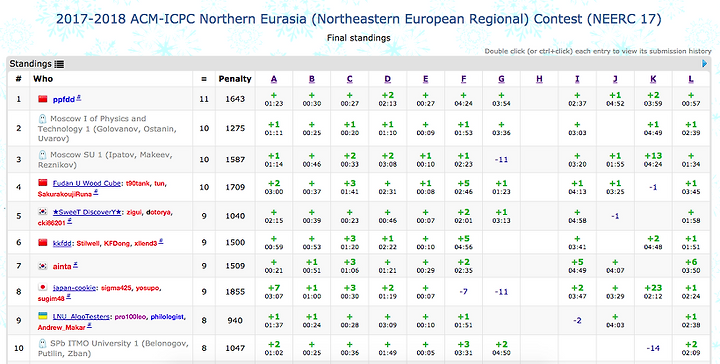Image resolution: width=720 pixels, height=364 pixels.
Task: Select japan-cookie's +23 entry for problem K
Action: click(653, 288)
